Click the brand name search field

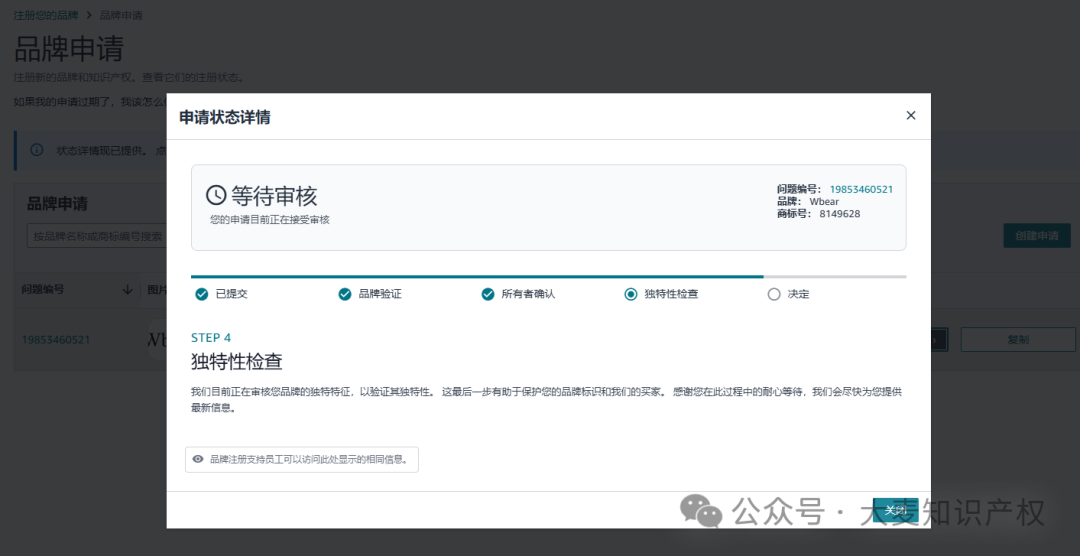click(96, 236)
